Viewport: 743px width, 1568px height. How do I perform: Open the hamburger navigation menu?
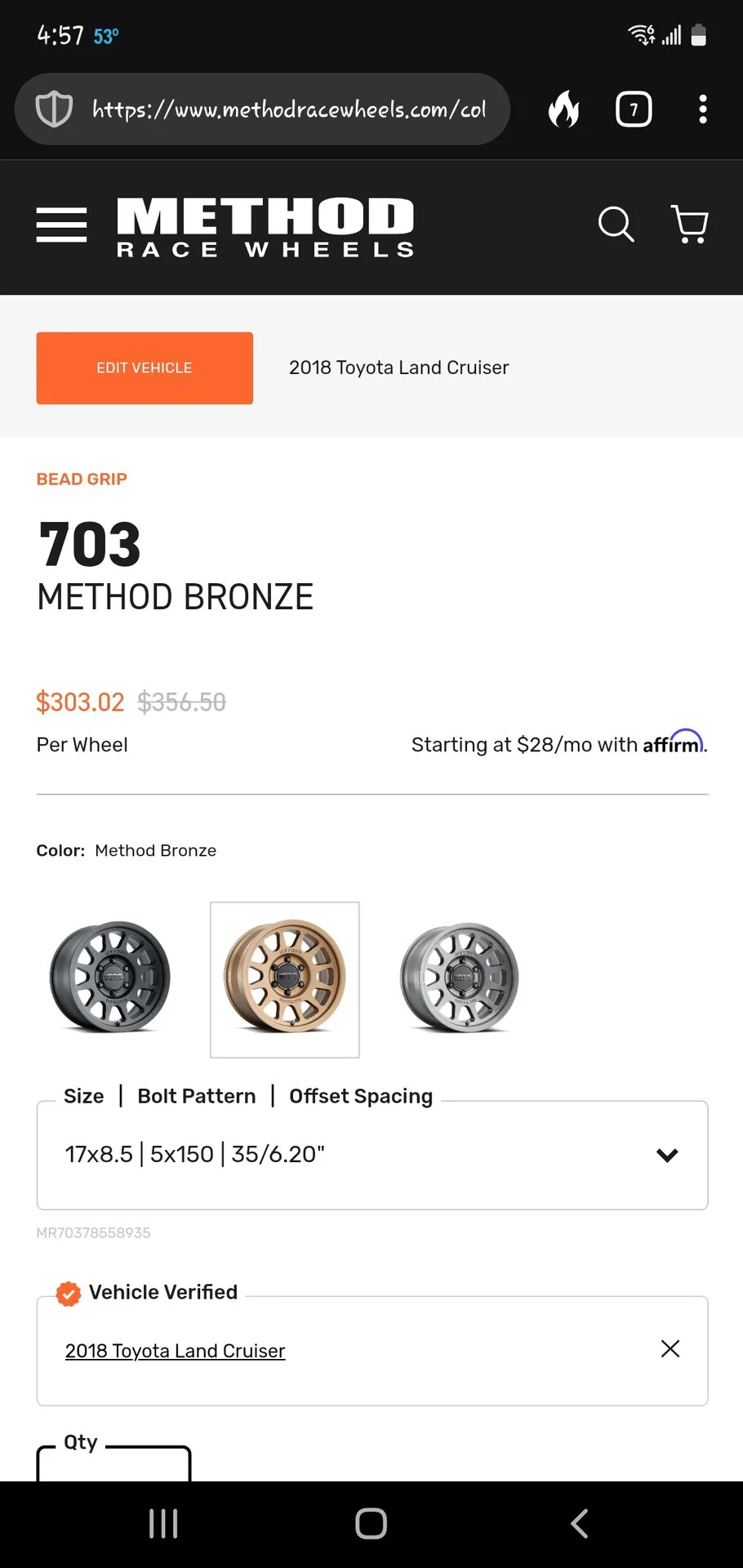pos(61,225)
